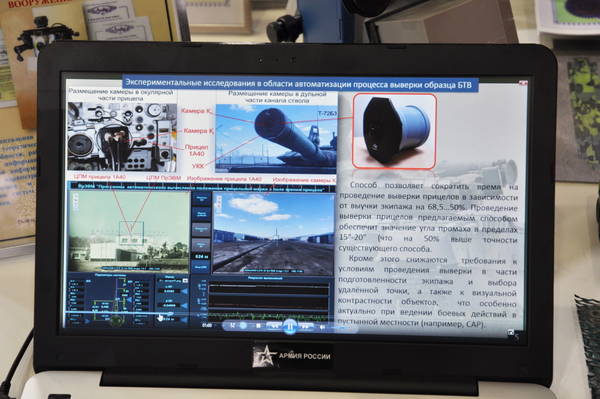The height and width of the screenshot is (399, 600).
Task: Skip to the previous track button
Action: click(x=274, y=326)
